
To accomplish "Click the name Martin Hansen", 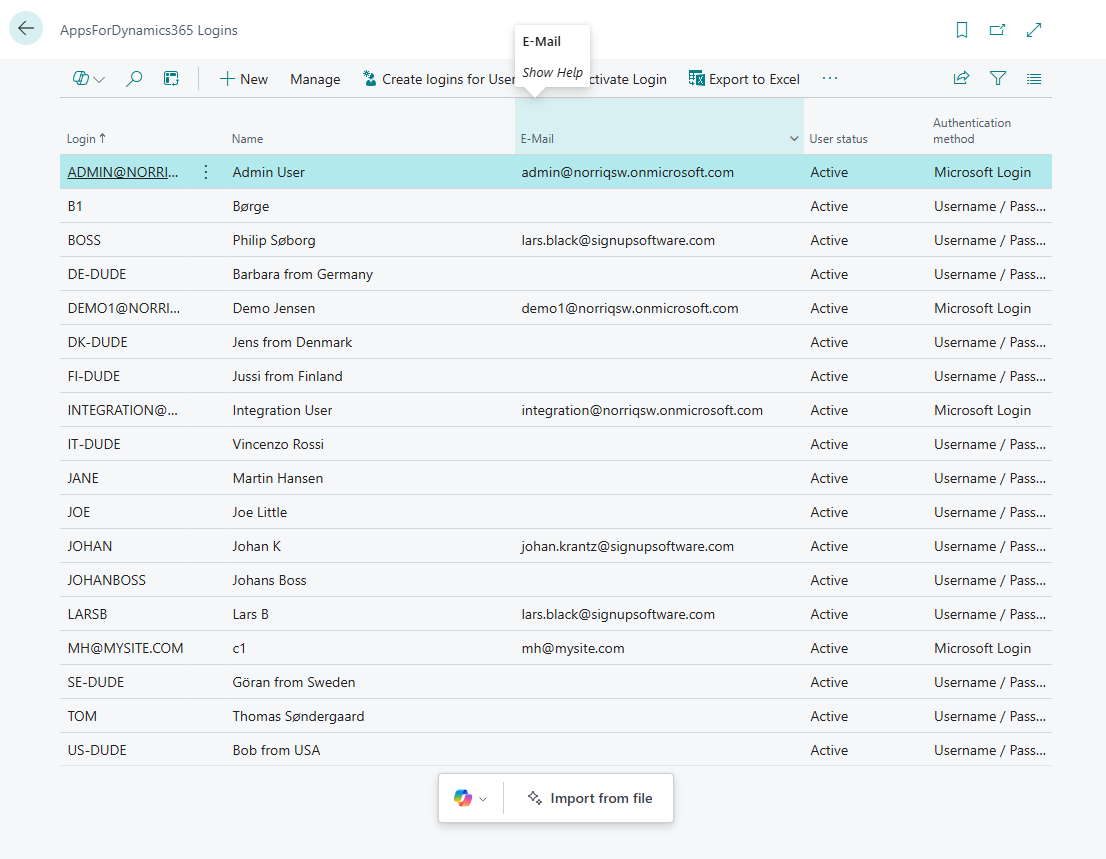I will 278,478.
